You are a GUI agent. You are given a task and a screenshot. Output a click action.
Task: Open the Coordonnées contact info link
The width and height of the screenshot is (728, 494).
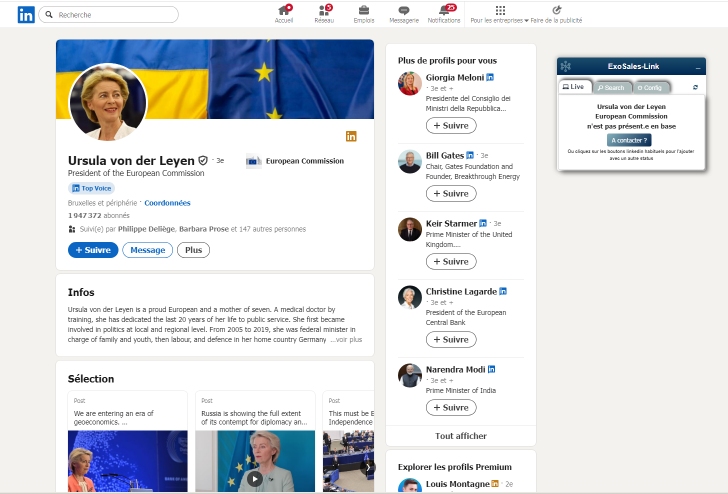pyautogui.click(x=167, y=203)
